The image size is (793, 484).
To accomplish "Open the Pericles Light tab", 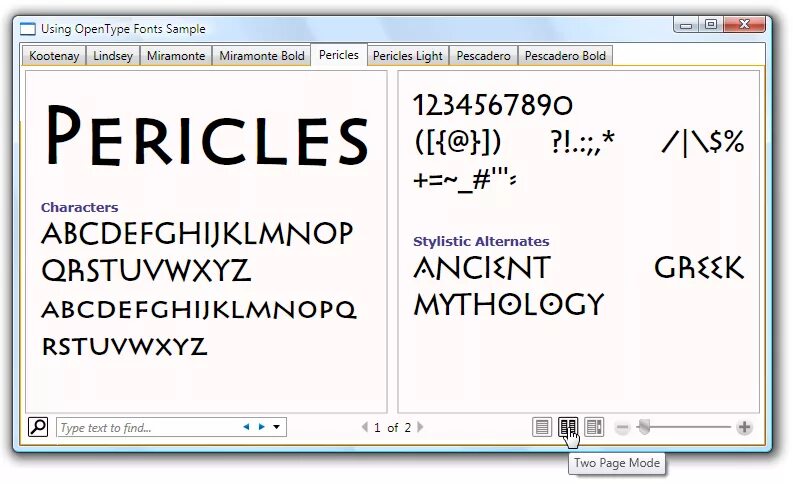I will click(x=408, y=56).
